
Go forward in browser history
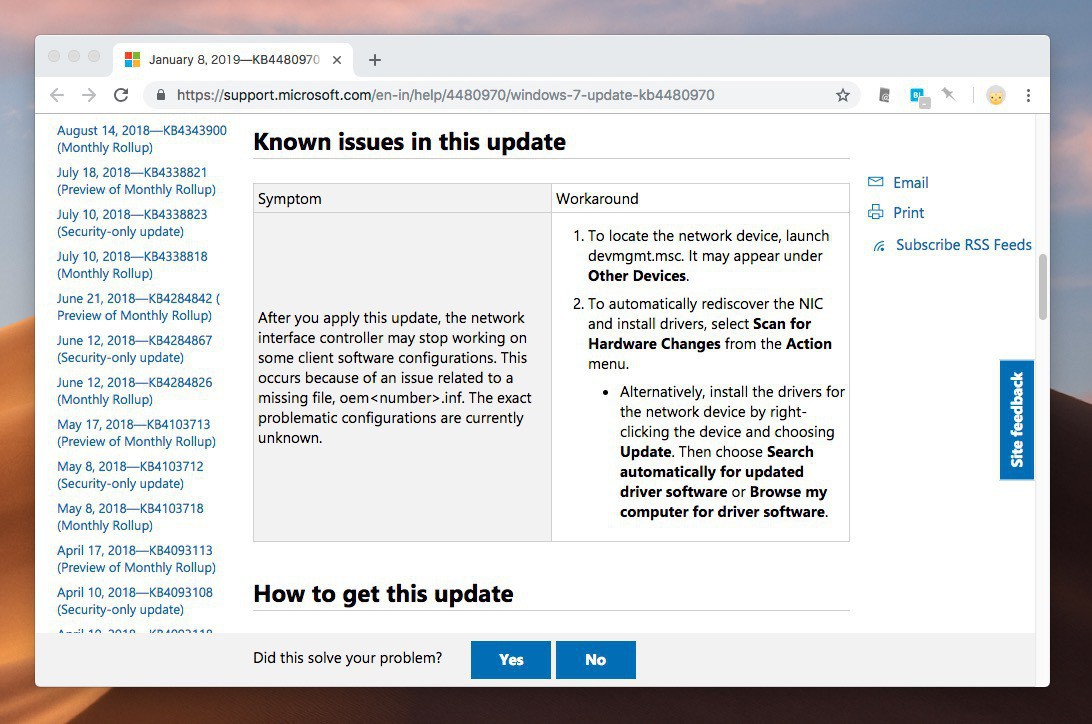tap(89, 95)
